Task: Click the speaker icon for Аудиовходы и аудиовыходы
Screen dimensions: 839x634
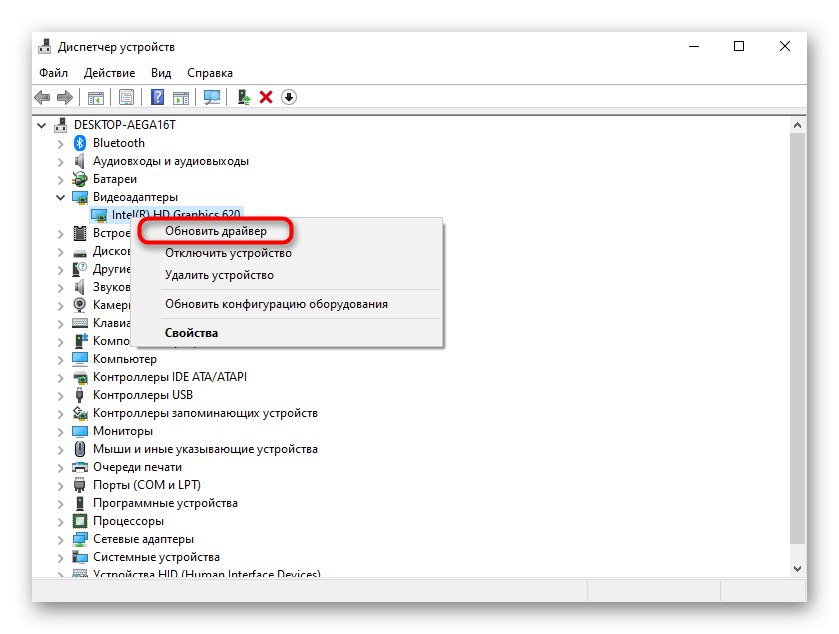Action: coord(80,161)
